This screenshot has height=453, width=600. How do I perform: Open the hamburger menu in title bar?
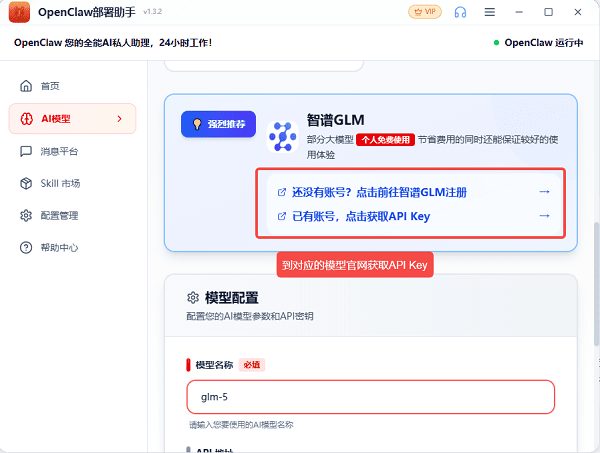click(x=489, y=12)
